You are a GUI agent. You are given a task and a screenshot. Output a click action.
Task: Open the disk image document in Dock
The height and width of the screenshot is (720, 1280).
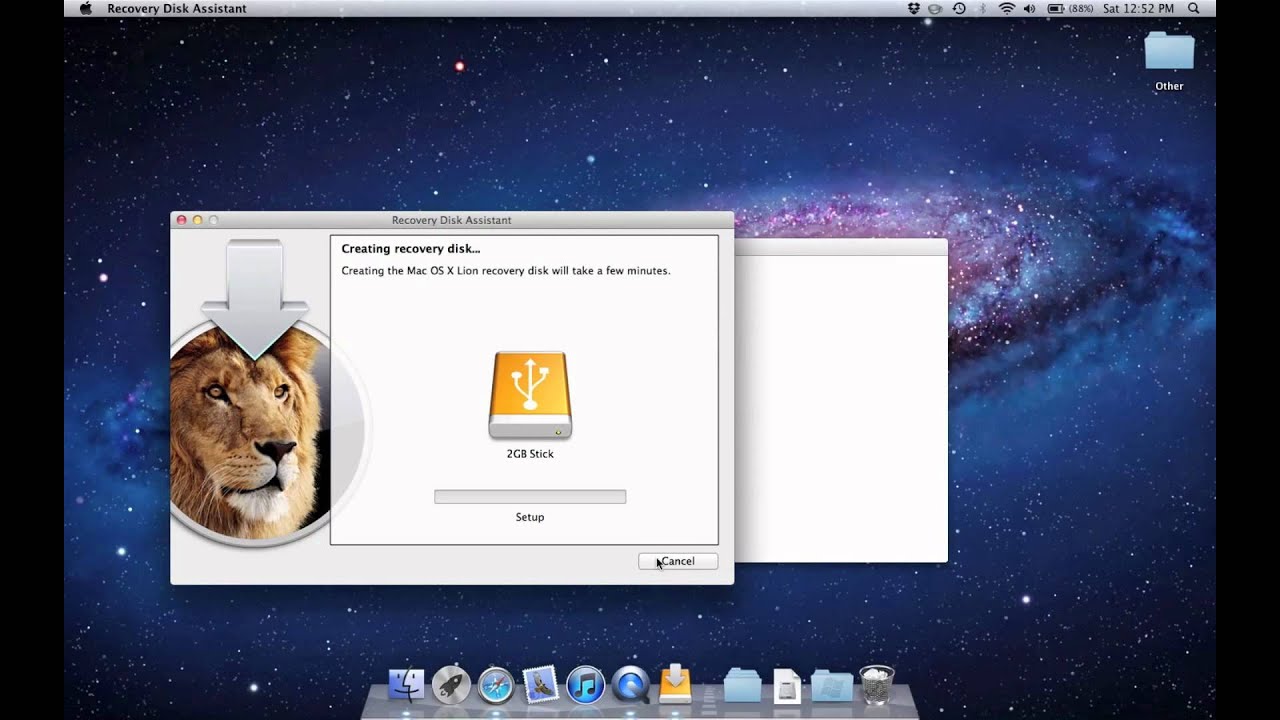[x=787, y=685]
